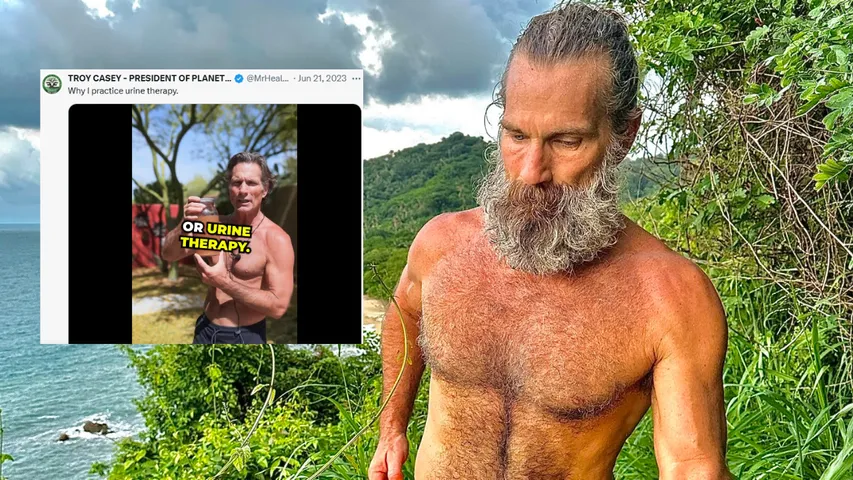Select the 'Why I practice urine therapy.' text

pyautogui.click(x=123, y=91)
